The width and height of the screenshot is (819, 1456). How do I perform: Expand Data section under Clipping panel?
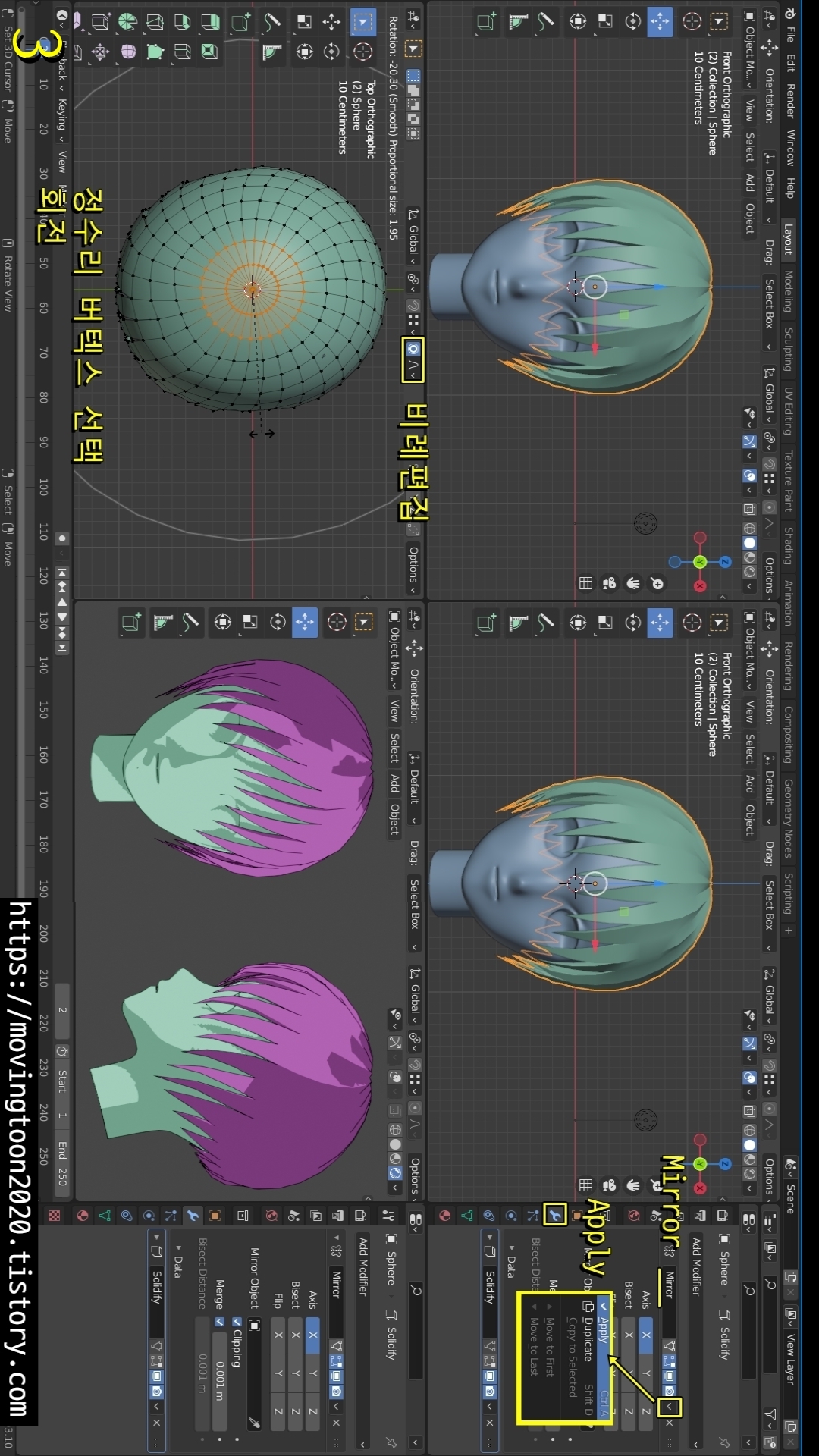pyautogui.click(x=179, y=1263)
